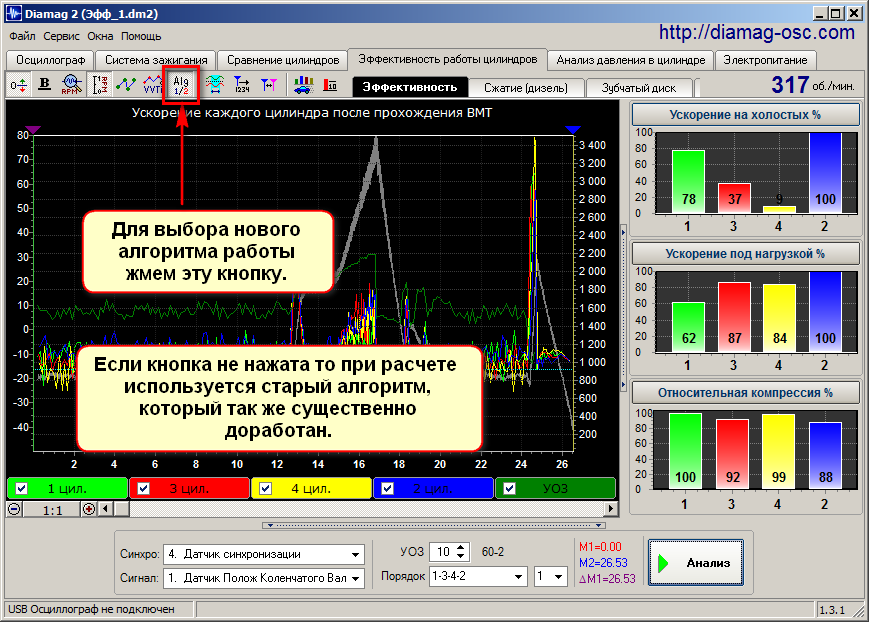Click the green bar 78 in idle acceleration chart
Screen dimensions: 869x622
688,181
